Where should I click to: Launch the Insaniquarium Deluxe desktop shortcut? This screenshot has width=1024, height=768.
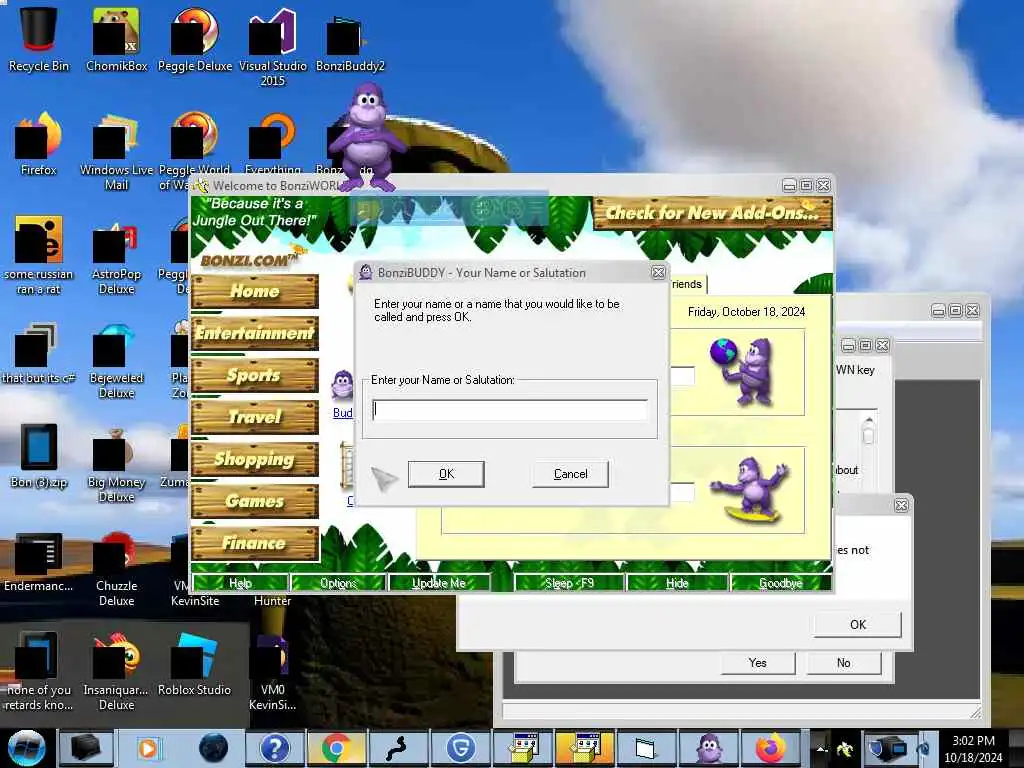(x=116, y=671)
